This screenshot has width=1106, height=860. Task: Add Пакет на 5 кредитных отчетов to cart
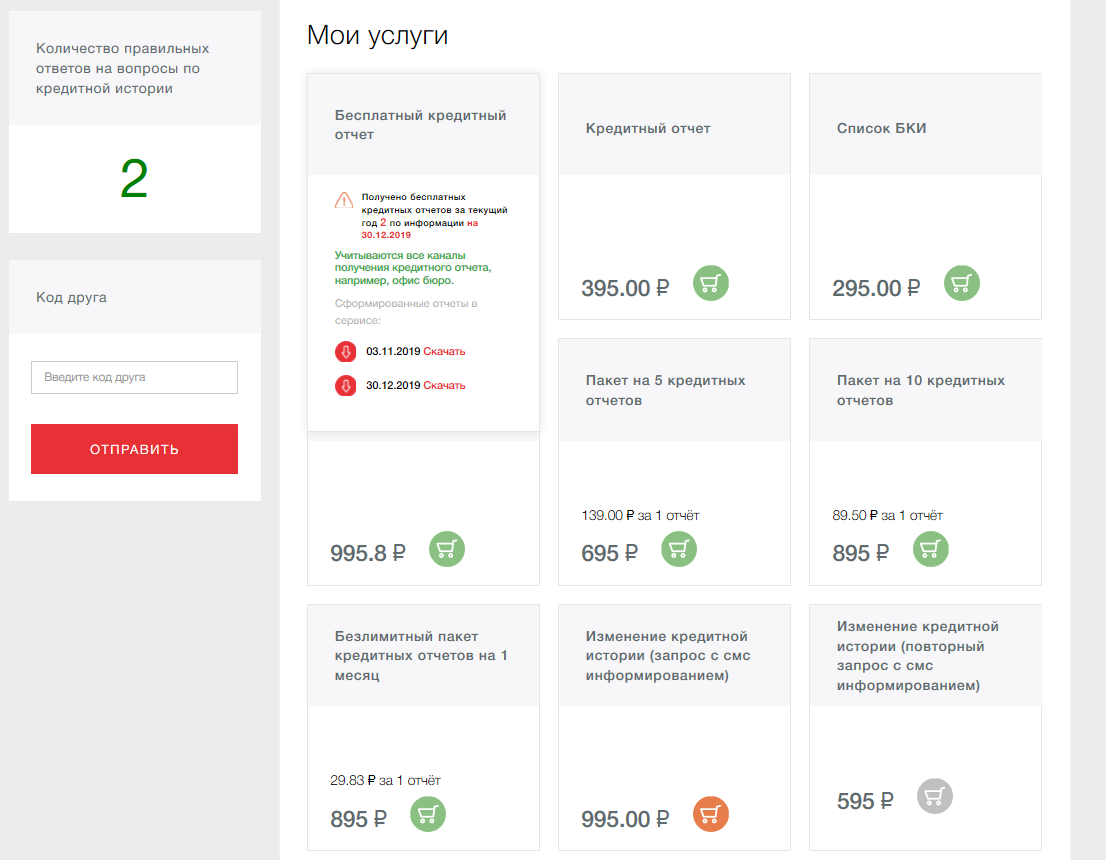pyautogui.click(x=679, y=550)
